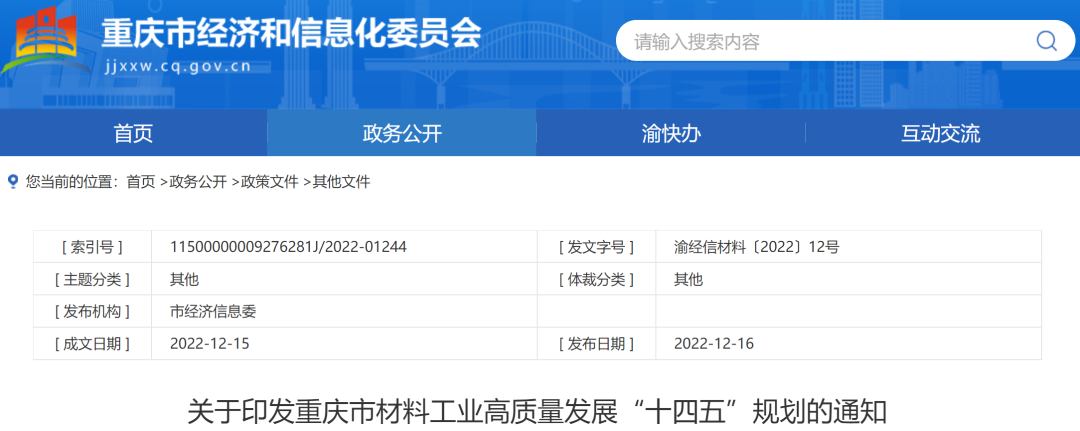This screenshot has height=431, width=1080.
Task: Open the 首页 navigation tab
Action: point(134,133)
